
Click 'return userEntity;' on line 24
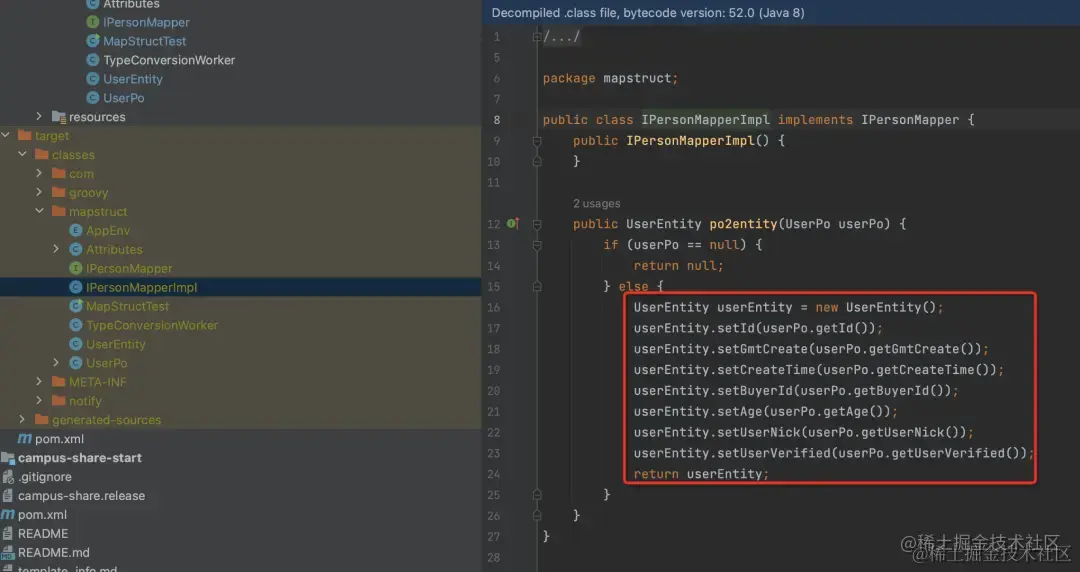(x=700, y=474)
